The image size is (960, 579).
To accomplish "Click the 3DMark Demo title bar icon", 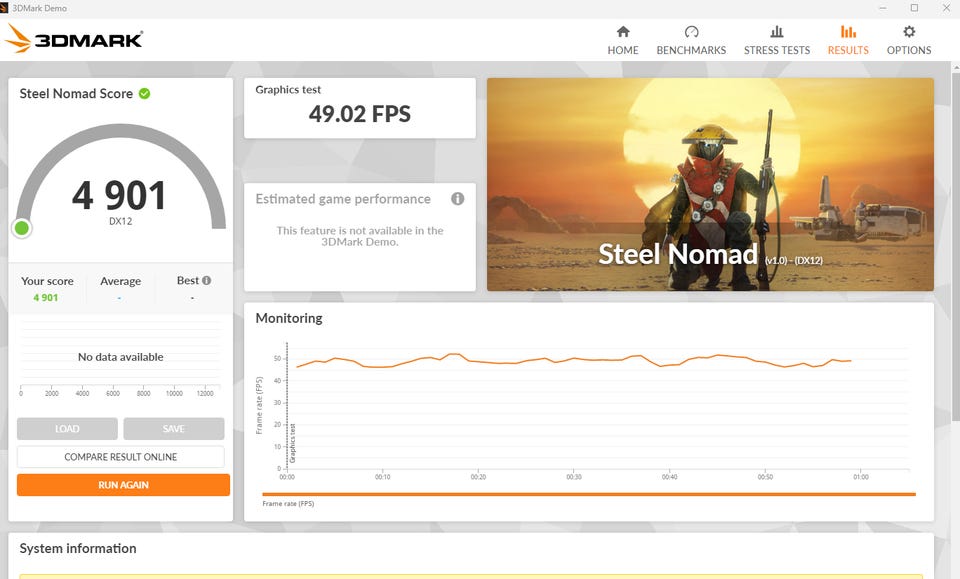I will coord(4,8).
